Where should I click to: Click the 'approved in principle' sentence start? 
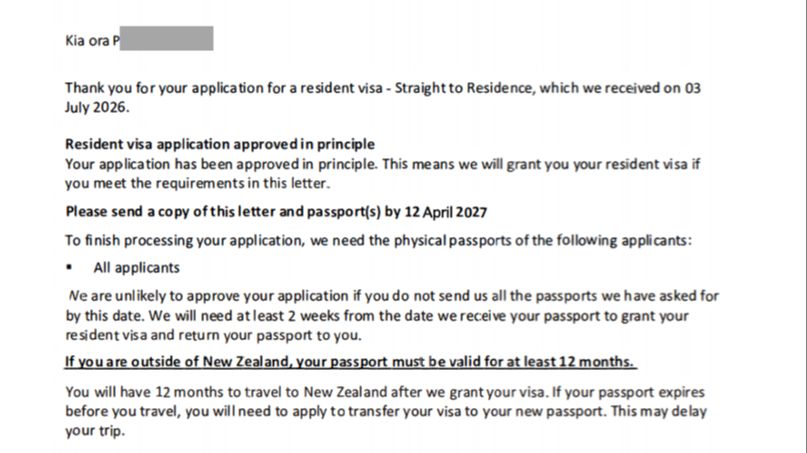(x=221, y=164)
